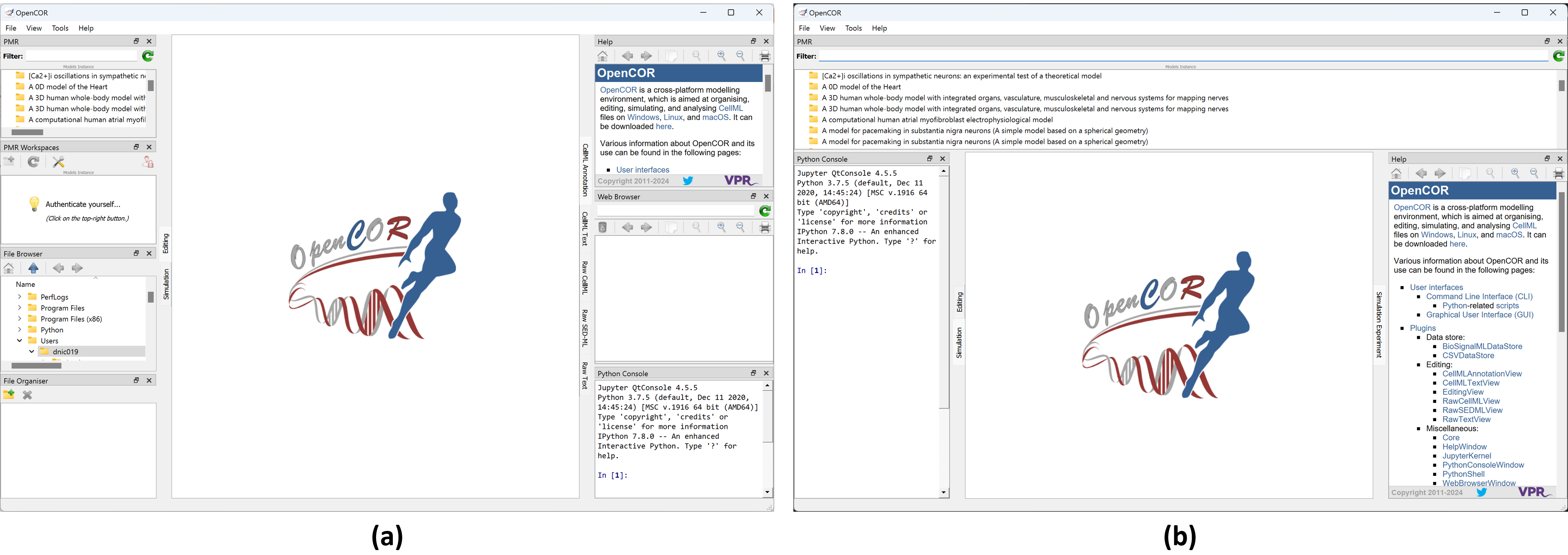Print the Help page in window (a)

point(765,56)
